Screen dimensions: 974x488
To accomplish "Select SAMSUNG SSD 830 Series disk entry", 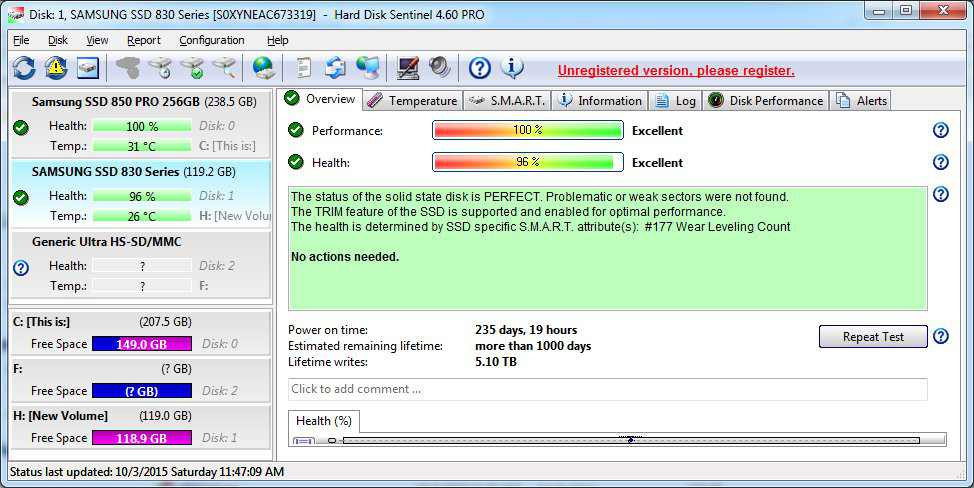I will [141, 194].
